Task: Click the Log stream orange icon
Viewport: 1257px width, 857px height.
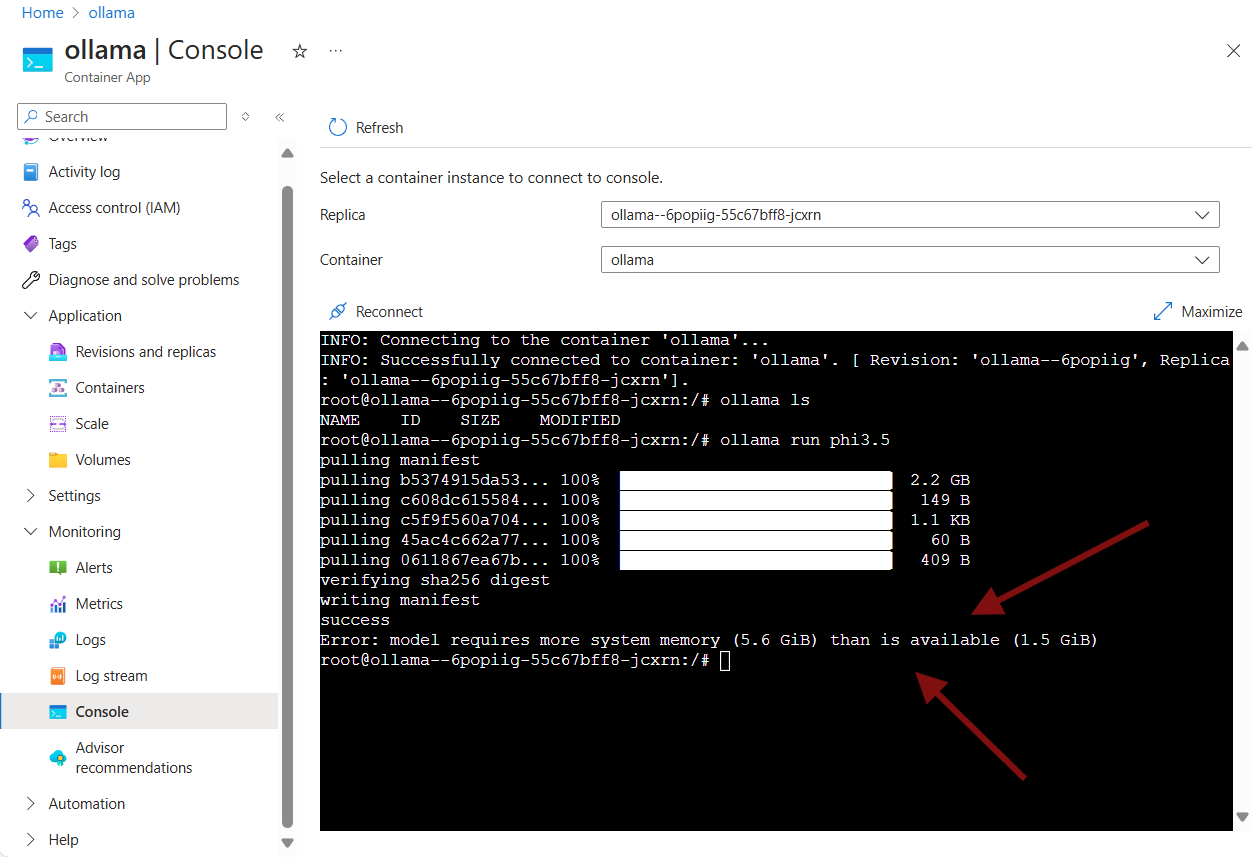Action: [58, 676]
